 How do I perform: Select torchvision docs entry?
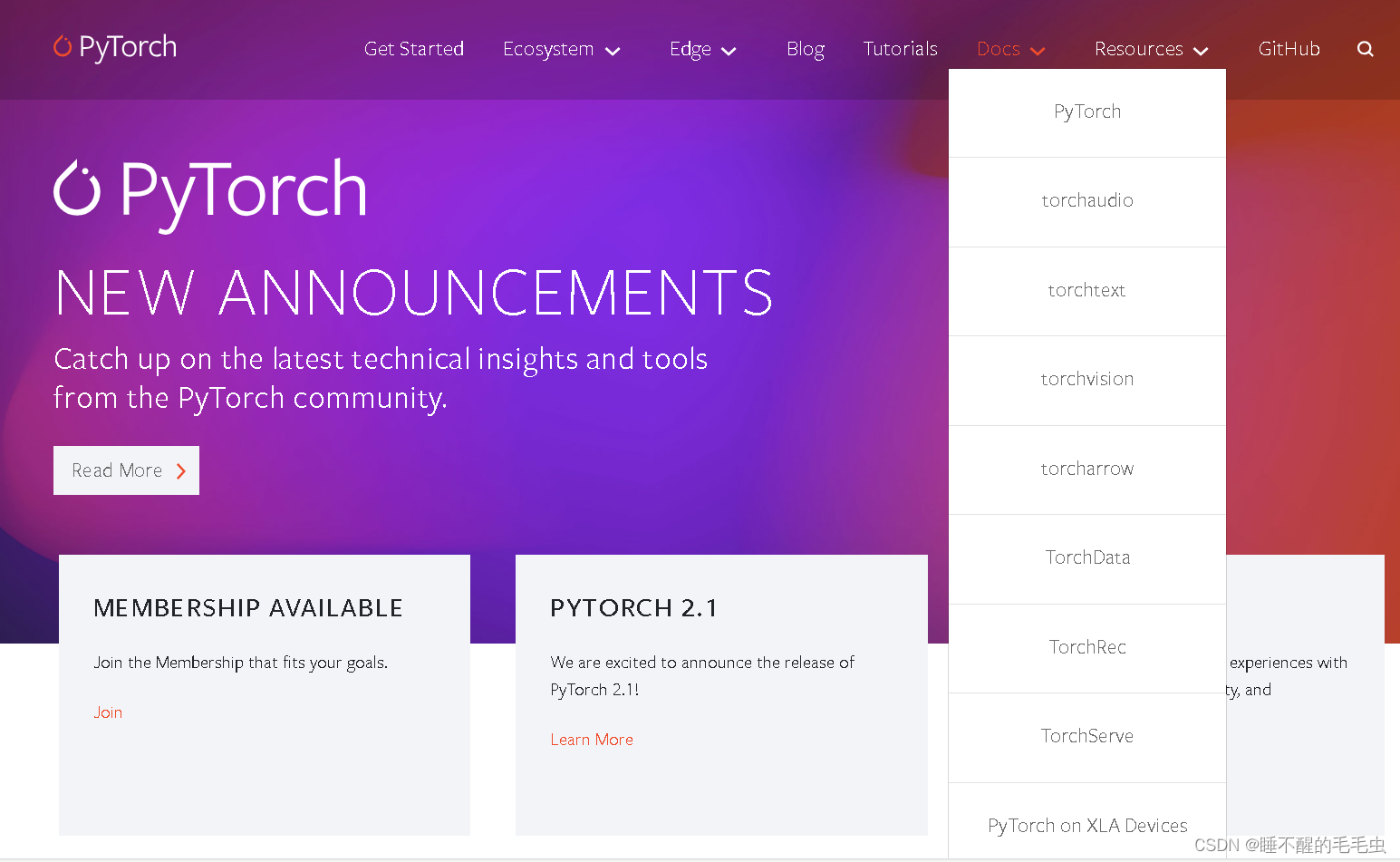(1087, 380)
